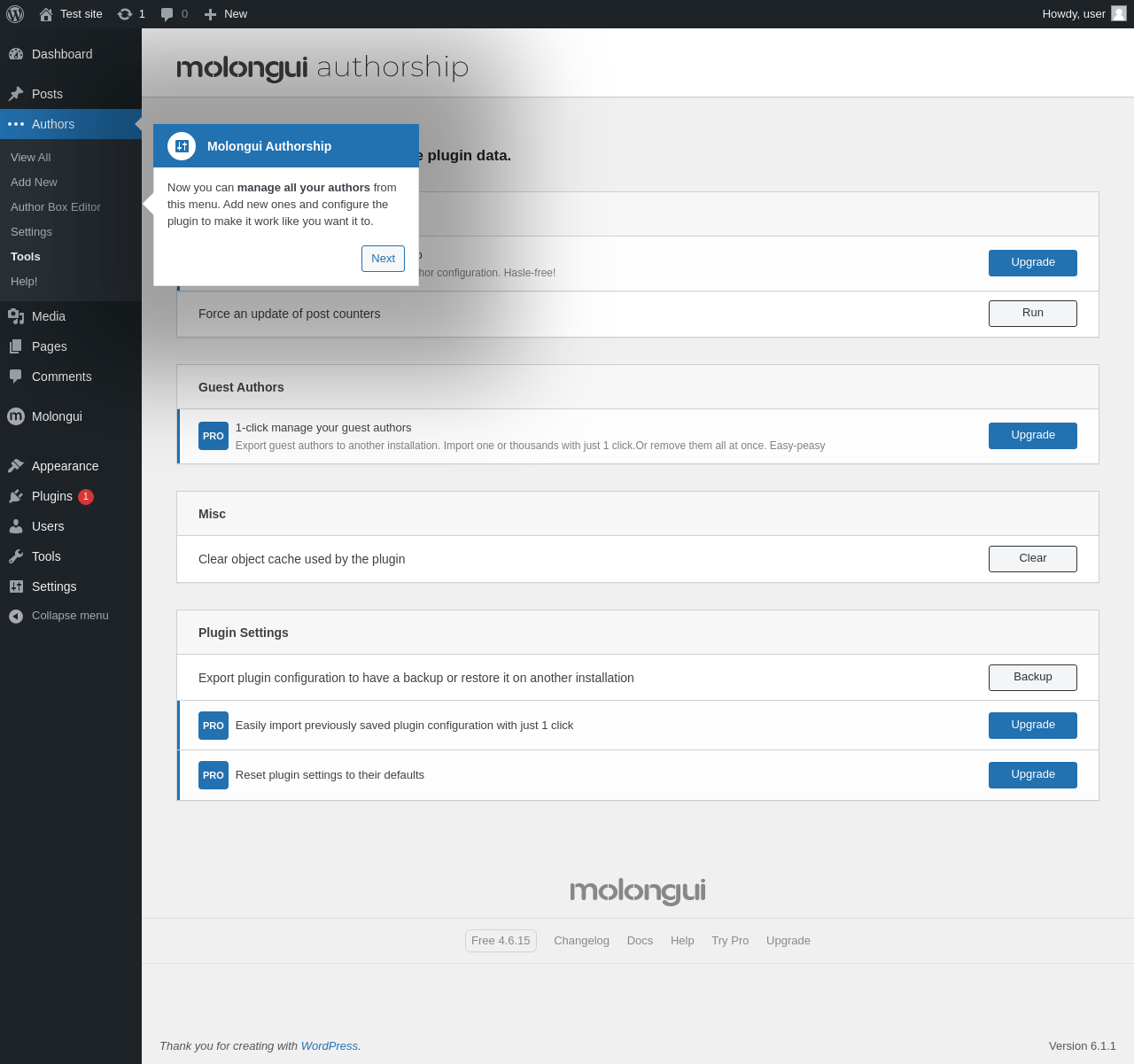Select Tools submenu item under Authors
The width and height of the screenshot is (1134, 1064).
point(26,256)
